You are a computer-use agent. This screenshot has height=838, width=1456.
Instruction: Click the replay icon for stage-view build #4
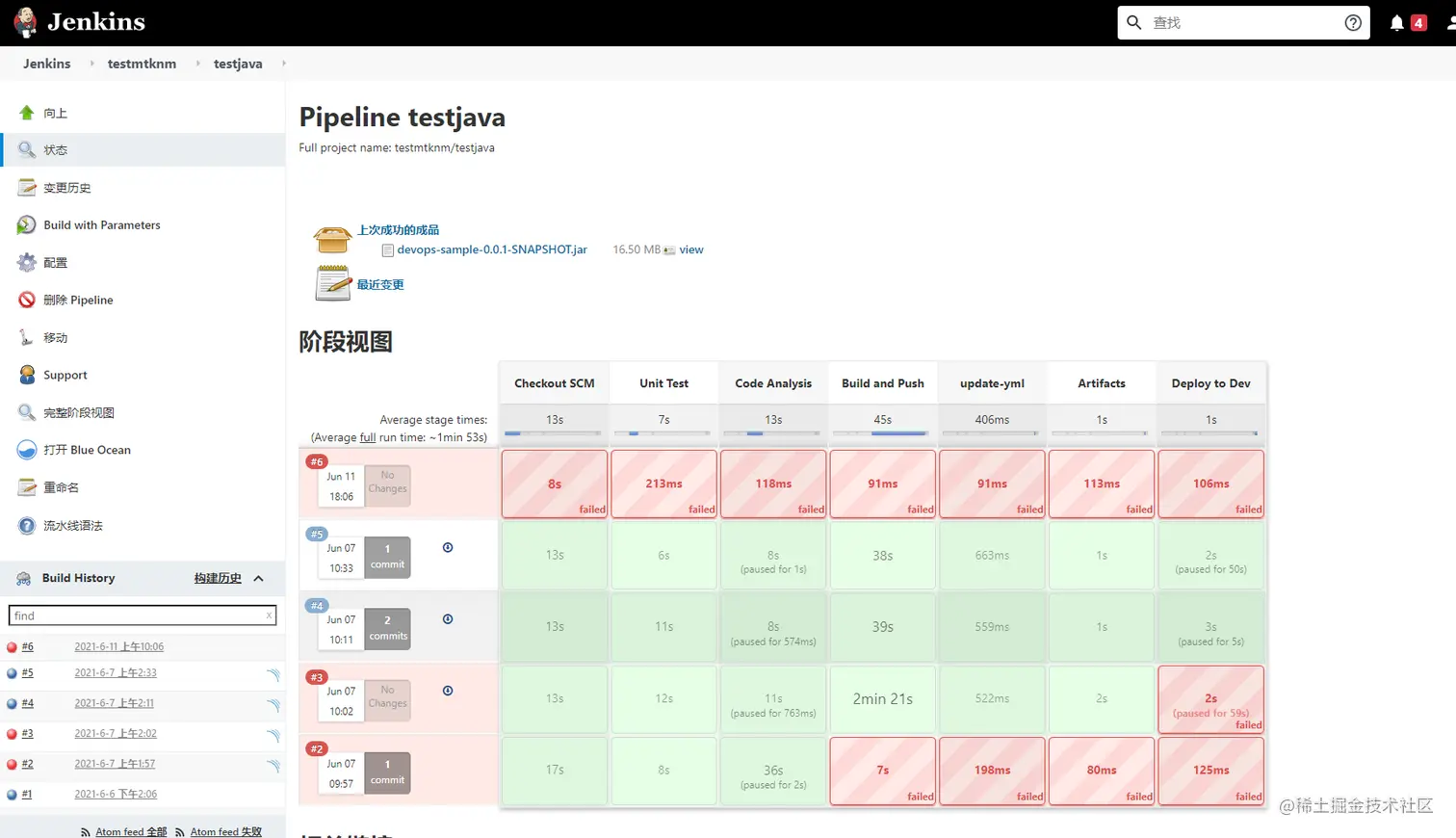pyautogui.click(x=448, y=619)
